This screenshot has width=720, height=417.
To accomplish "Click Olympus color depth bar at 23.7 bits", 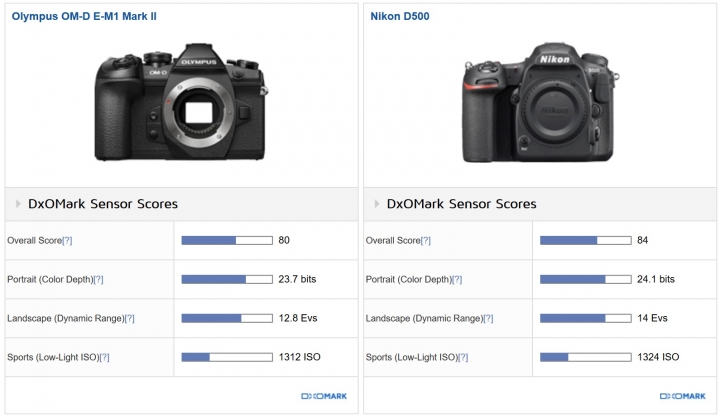I will (x=227, y=279).
